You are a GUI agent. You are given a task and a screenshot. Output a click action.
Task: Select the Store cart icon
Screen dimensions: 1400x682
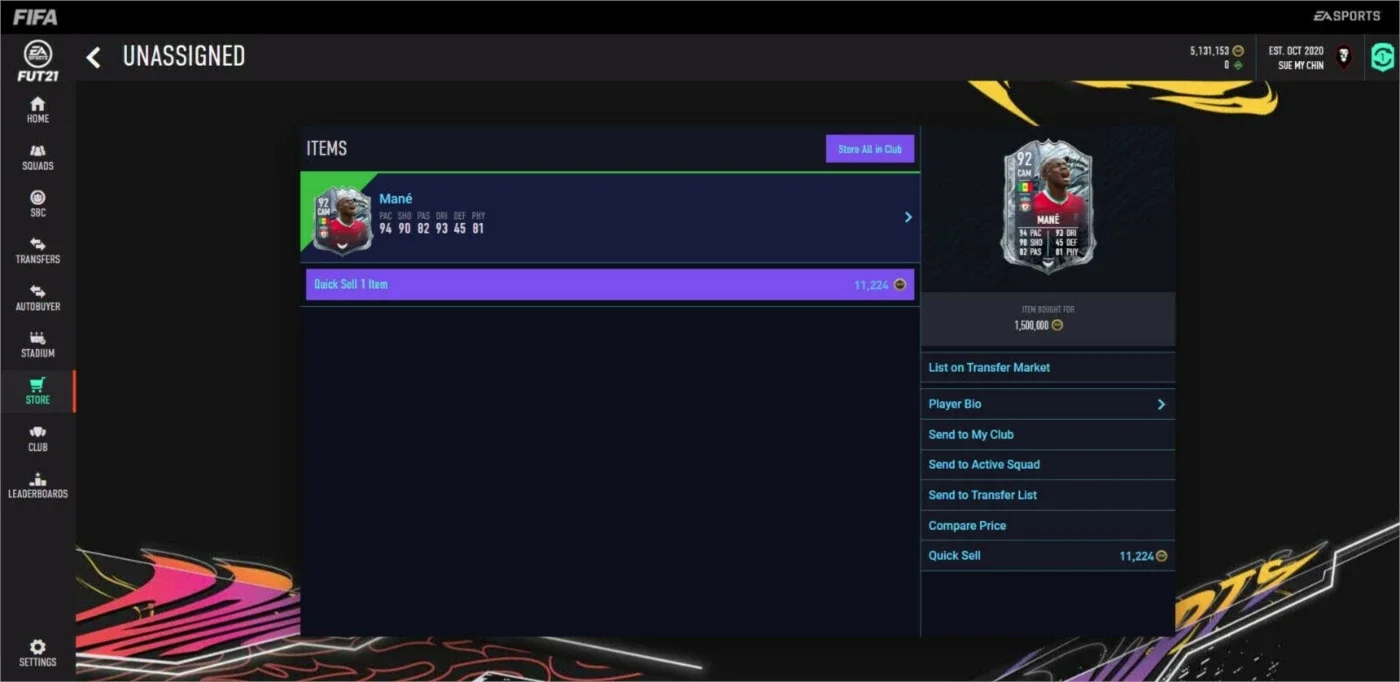coord(38,385)
